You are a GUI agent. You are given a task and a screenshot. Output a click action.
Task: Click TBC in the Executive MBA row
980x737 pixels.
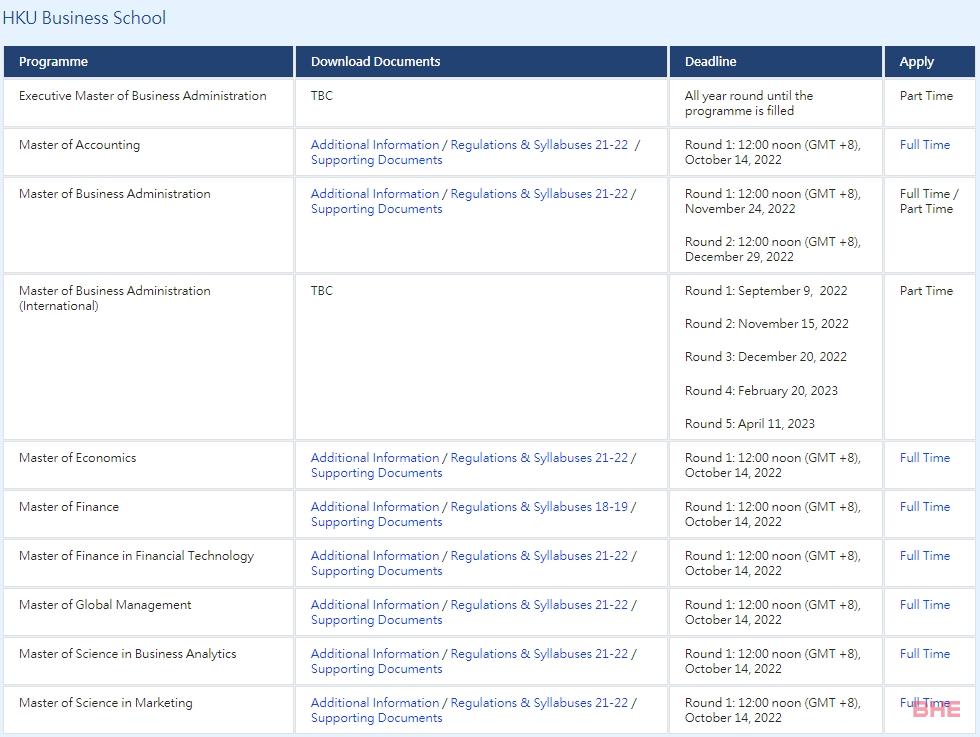coord(322,96)
